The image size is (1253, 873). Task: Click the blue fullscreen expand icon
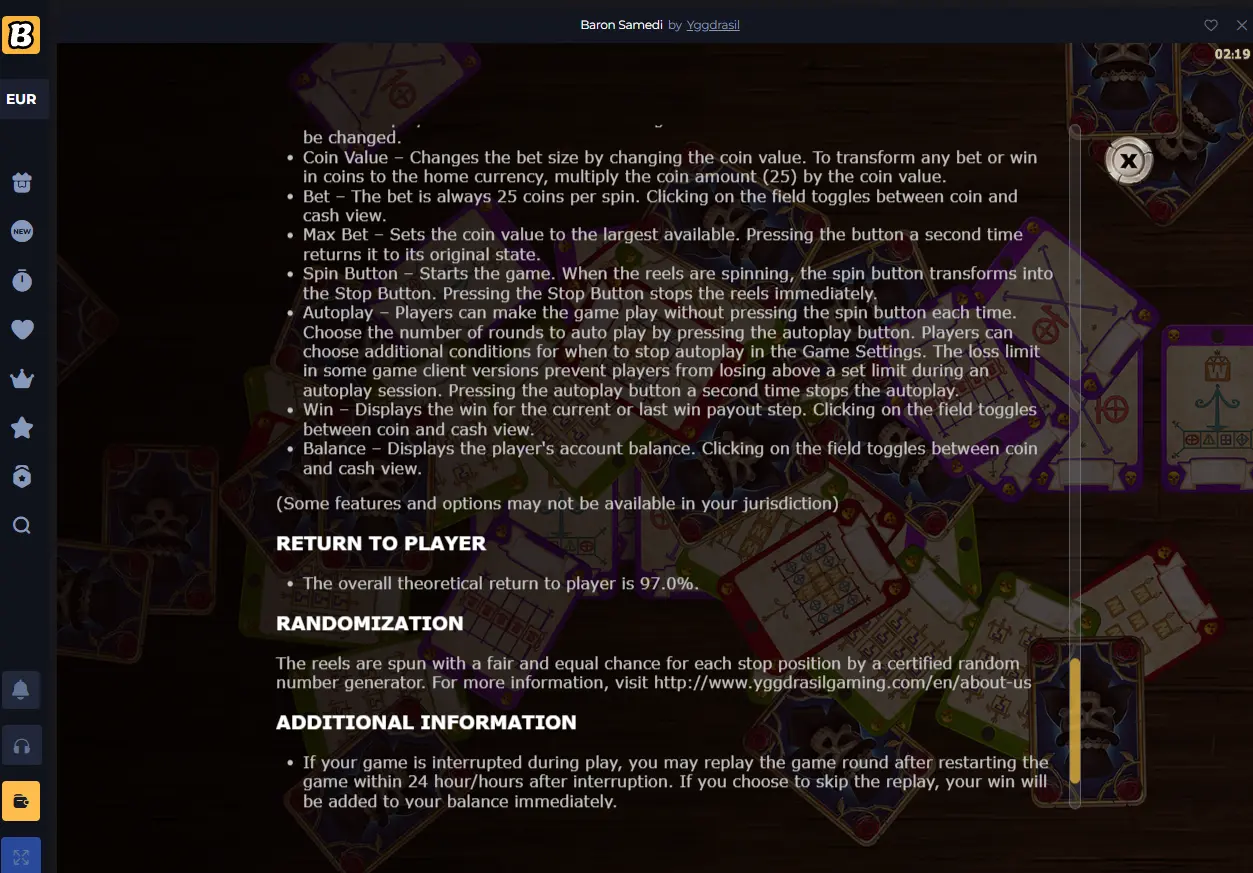pos(21,855)
